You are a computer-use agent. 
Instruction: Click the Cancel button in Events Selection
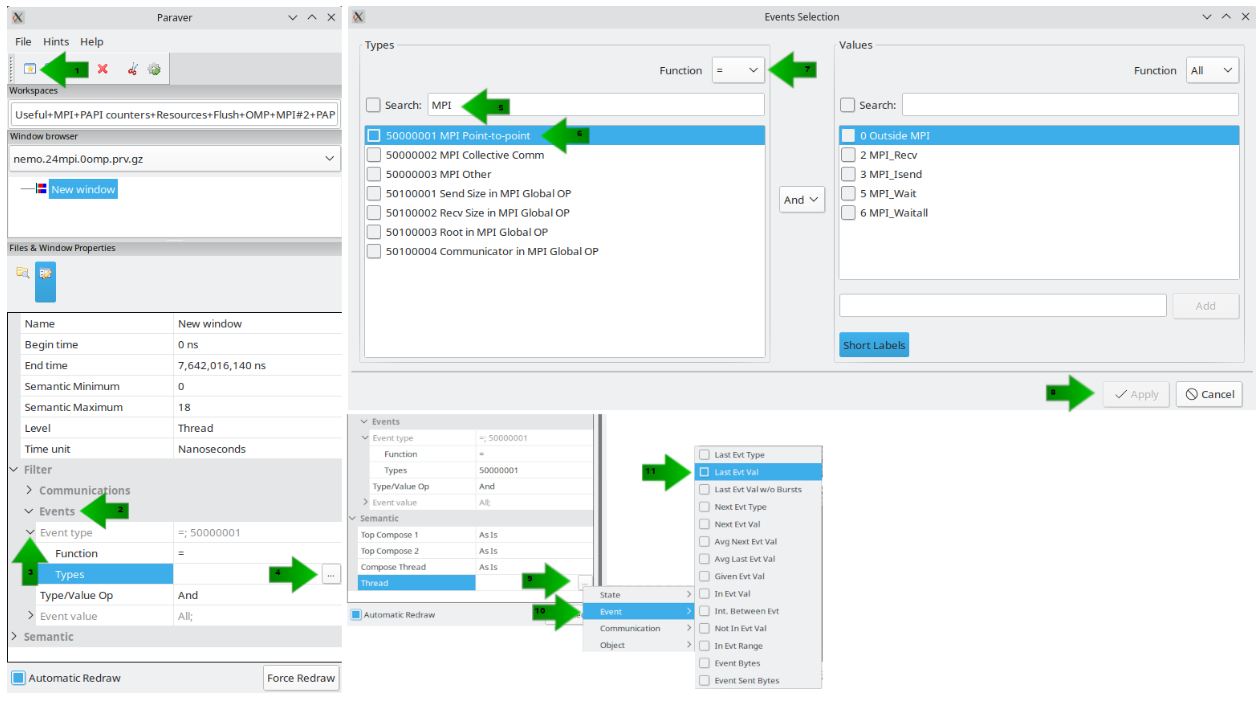click(x=1209, y=394)
